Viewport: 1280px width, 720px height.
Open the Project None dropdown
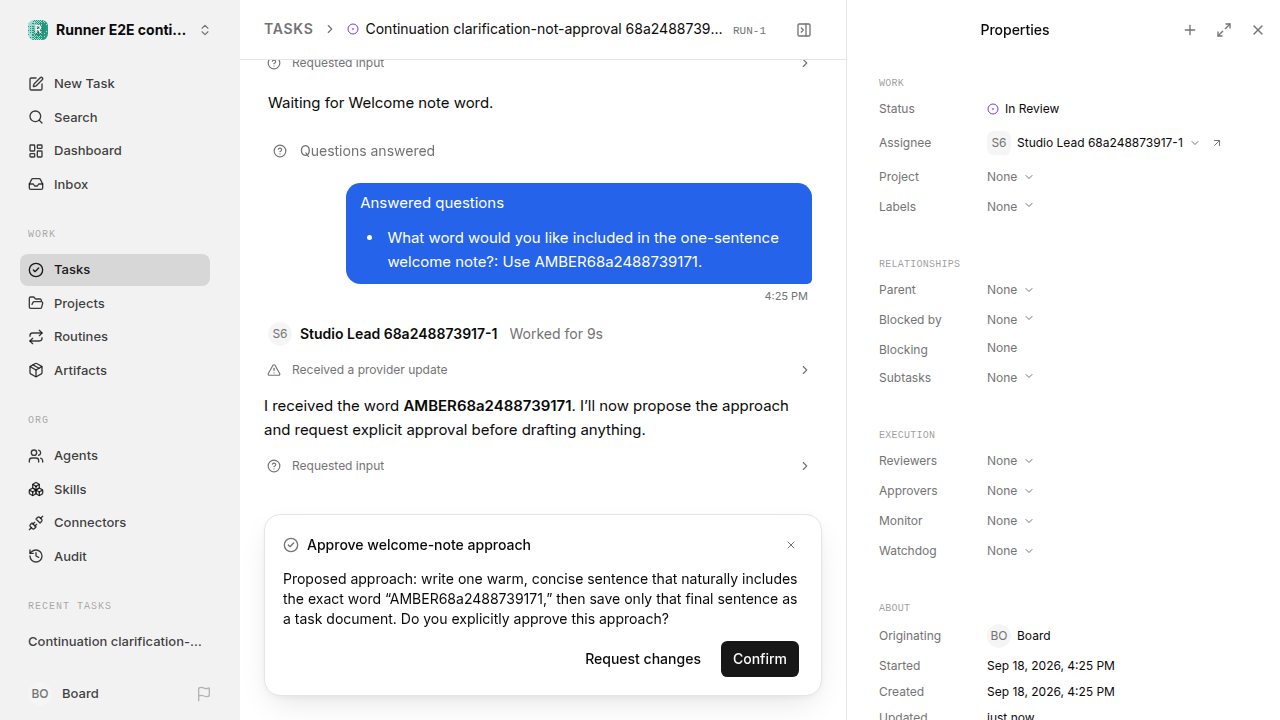1010,177
